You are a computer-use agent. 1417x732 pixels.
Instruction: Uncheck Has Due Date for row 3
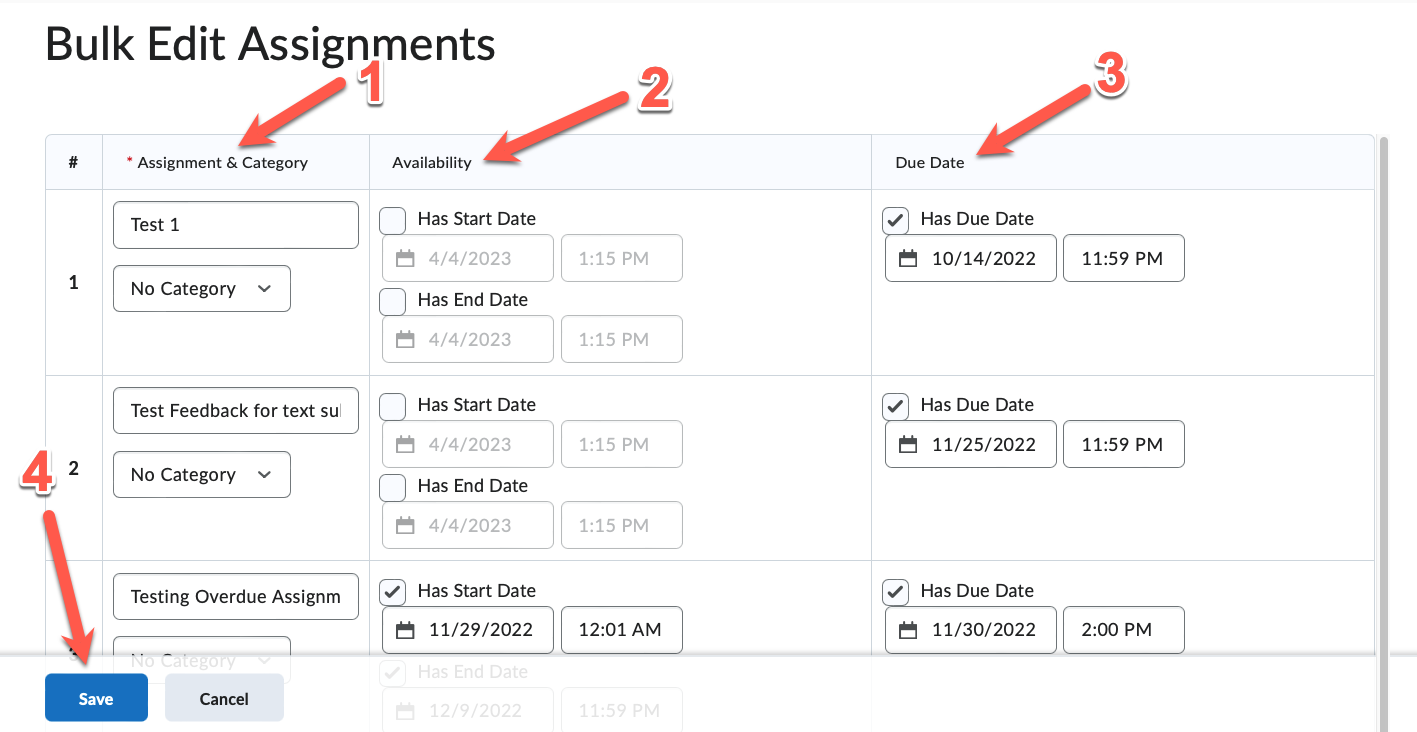896,592
